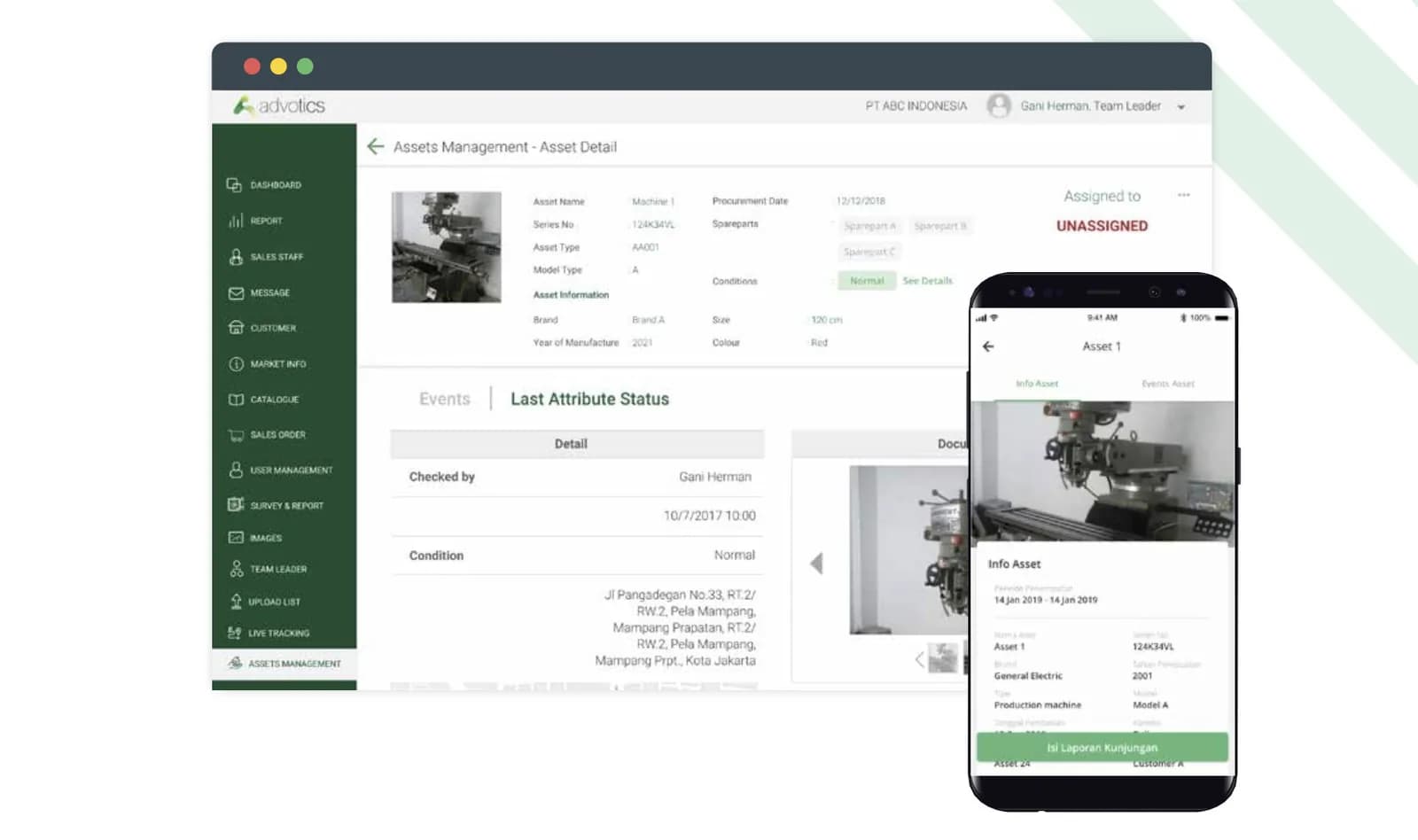
Task: Open the Live Tracking icon
Action: pyautogui.click(x=235, y=633)
